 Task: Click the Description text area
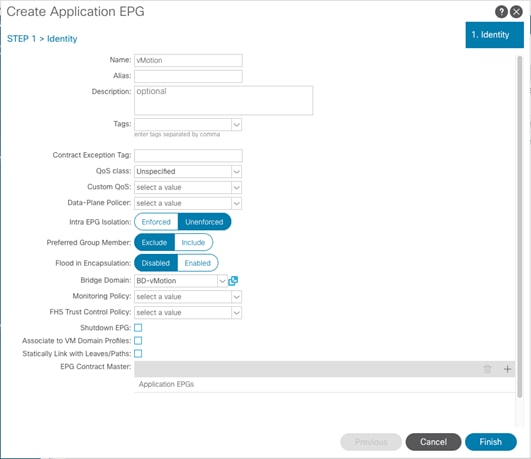[x=224, y=101]
